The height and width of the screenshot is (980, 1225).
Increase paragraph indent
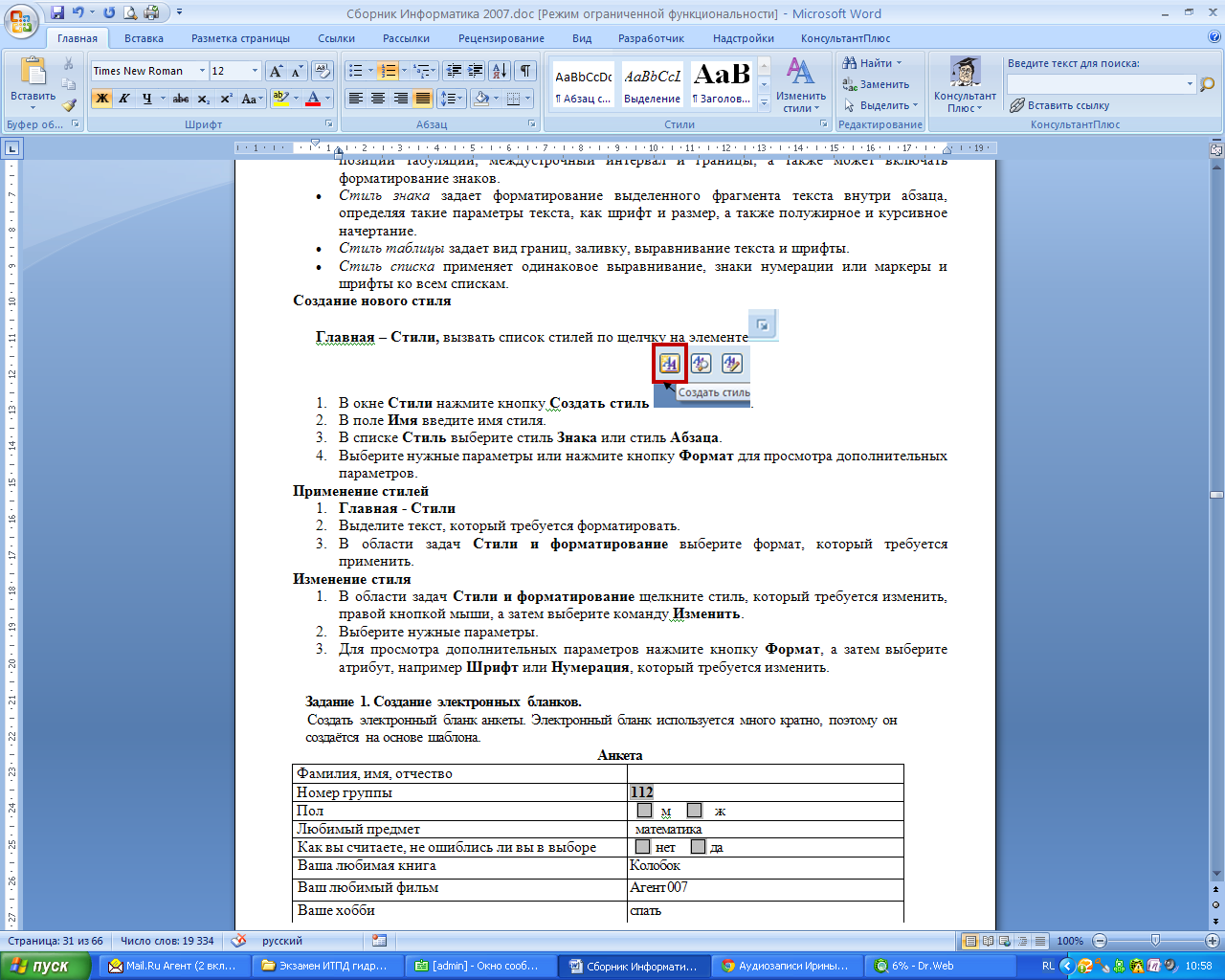click(x=476, y=71)
